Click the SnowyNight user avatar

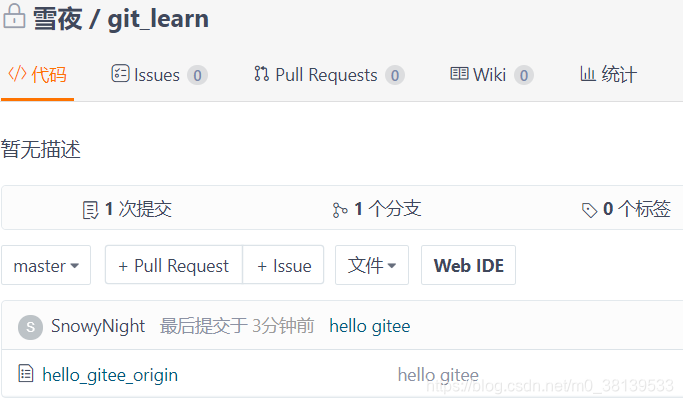coord(30,327)
